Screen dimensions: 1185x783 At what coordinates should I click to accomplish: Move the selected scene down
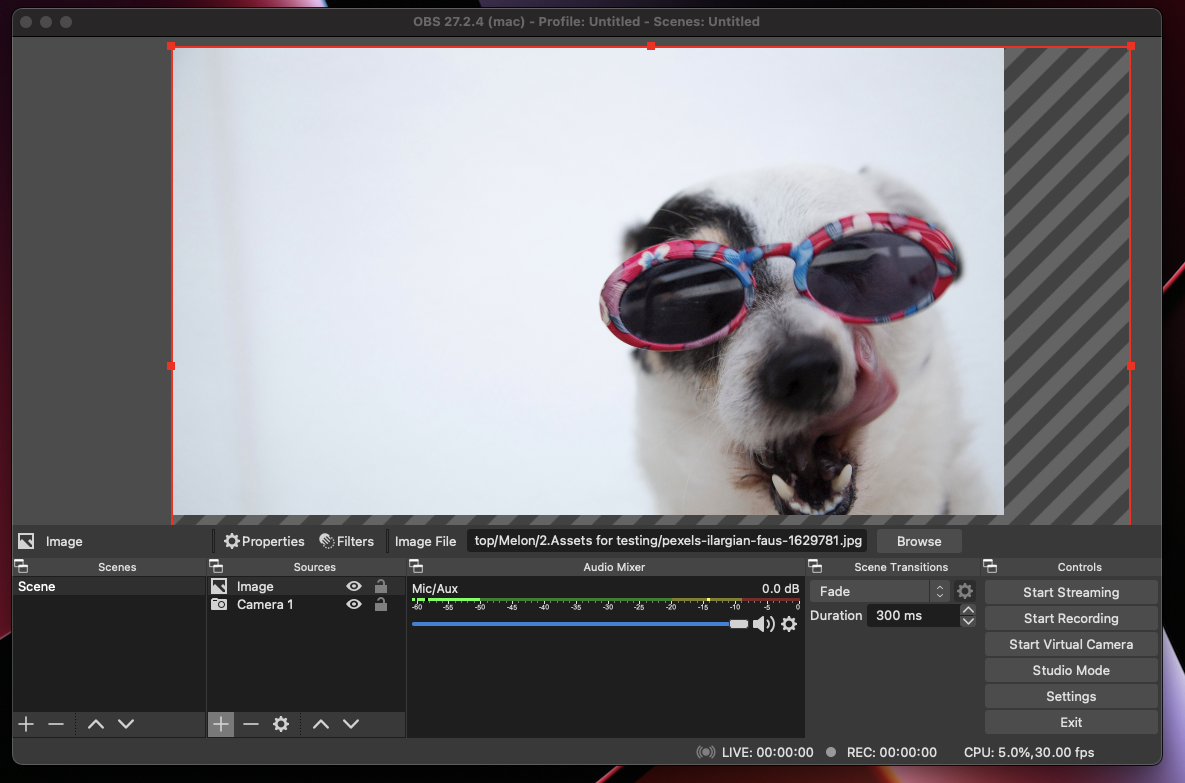(126, 724)
